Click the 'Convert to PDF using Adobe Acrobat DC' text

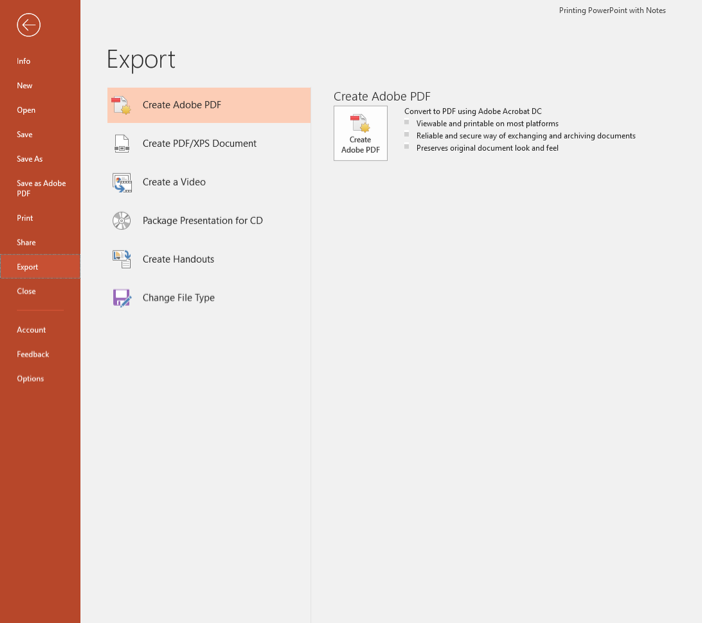coord(473,111)
